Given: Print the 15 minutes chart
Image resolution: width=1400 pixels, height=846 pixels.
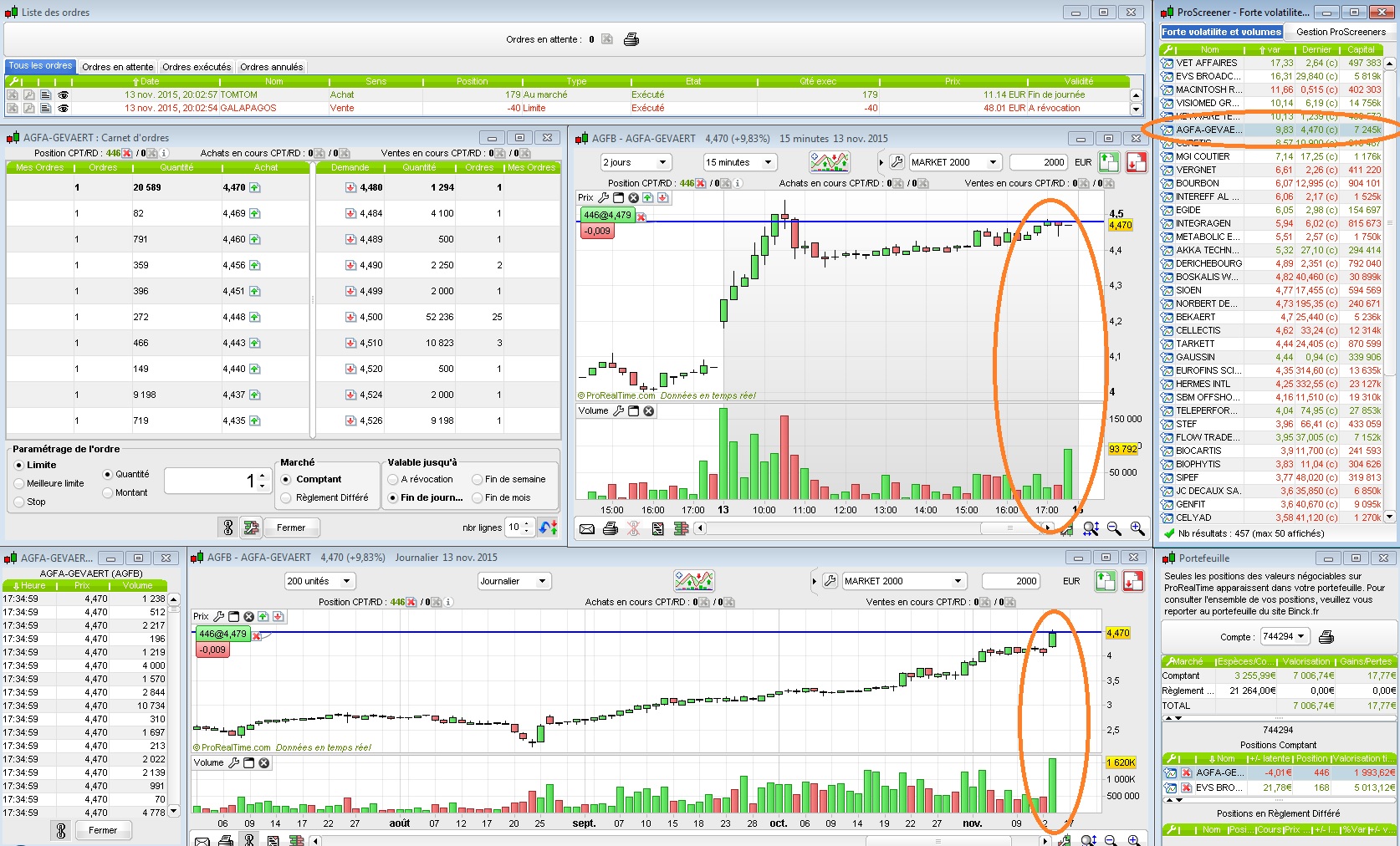Looking at the screenshot, I should click(x=611, y=528).
